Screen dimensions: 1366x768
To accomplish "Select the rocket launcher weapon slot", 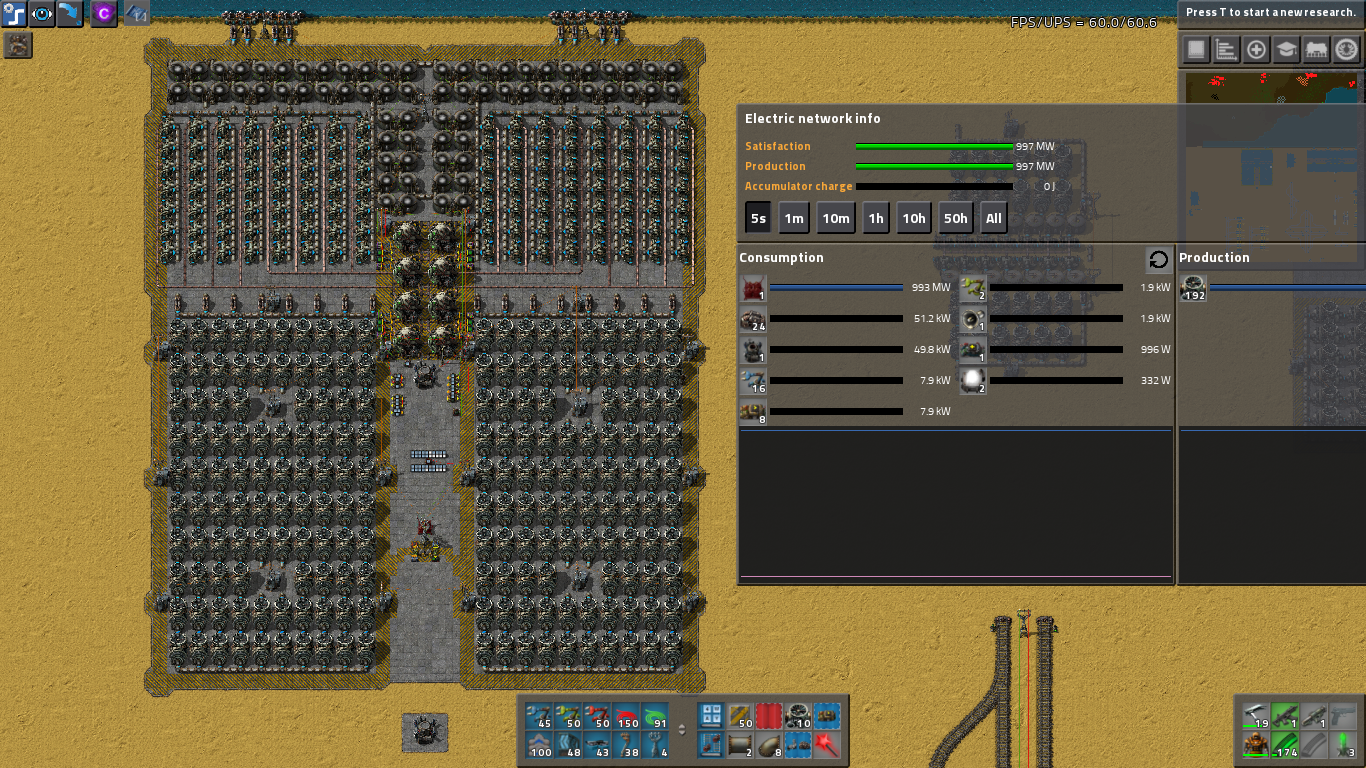I will pos(1314,716).
